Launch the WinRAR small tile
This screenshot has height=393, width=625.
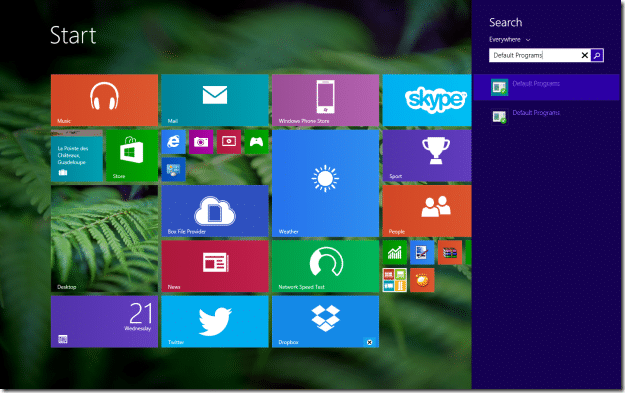point(450,252)
